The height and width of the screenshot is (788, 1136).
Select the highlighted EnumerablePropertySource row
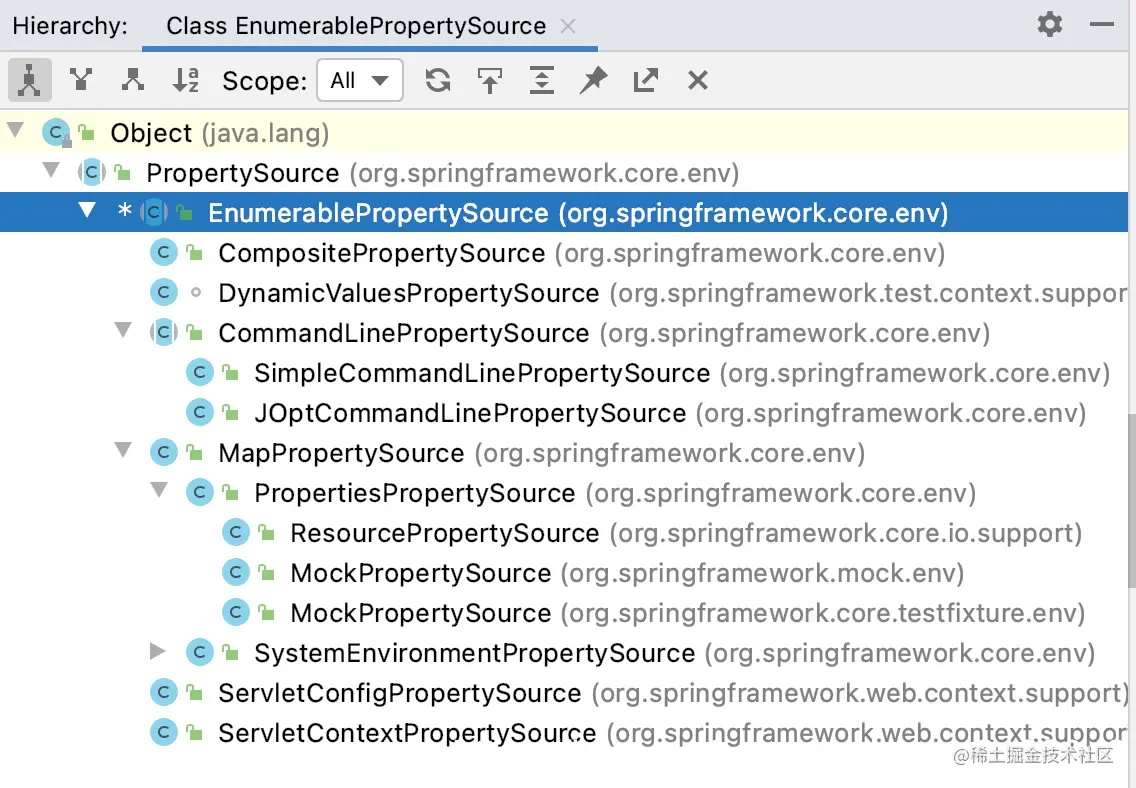click(x=564, y=213)
